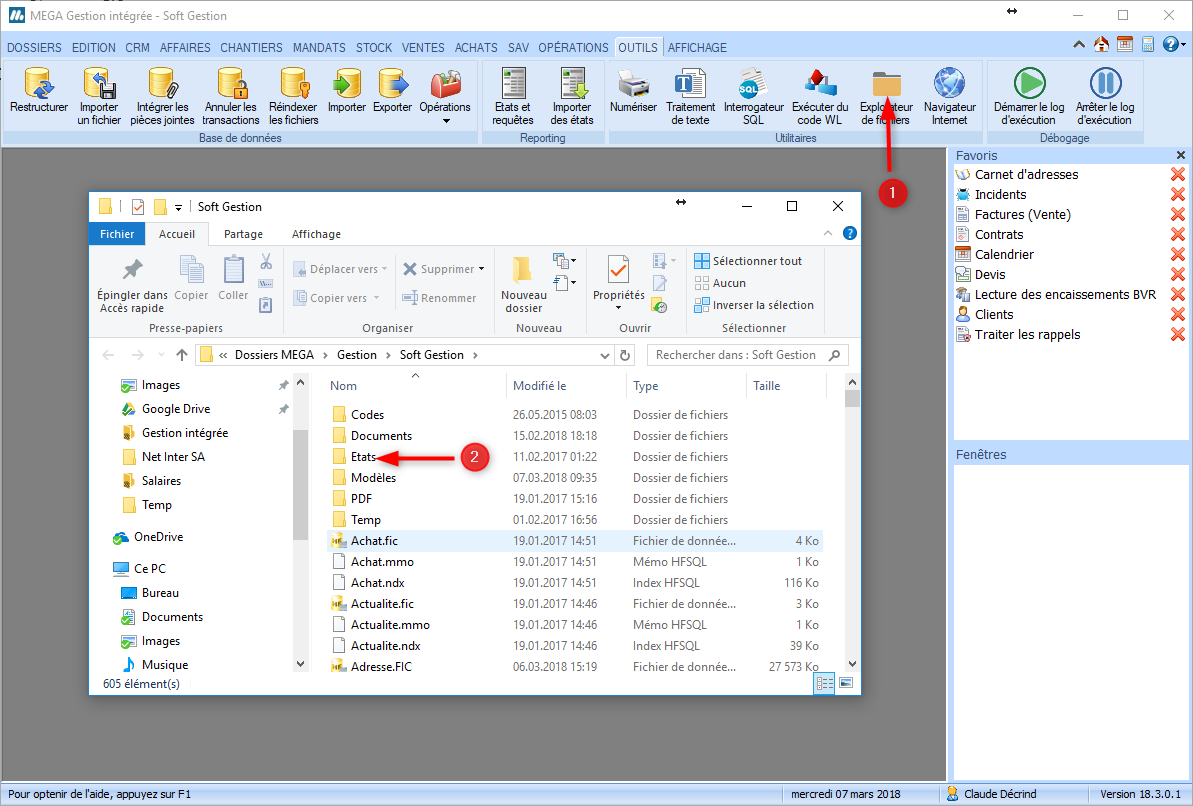1193x806 pixels.
Task: Click the Rechercher dans Soft Gestion field
Action: click(738, 355)
